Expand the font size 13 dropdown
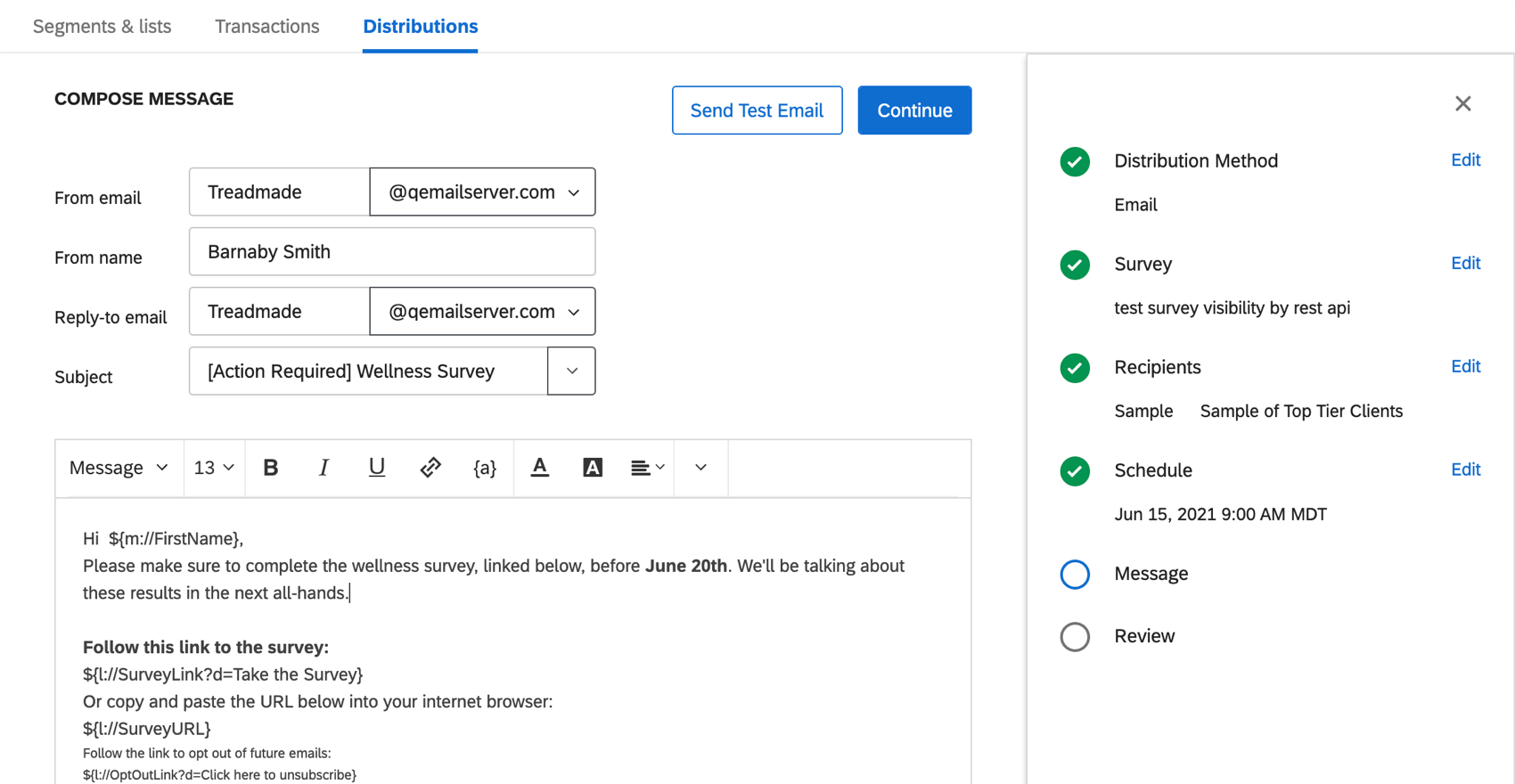Image resolution: width=1515 pixels, height=784 pixels. (x=214, y=468)
